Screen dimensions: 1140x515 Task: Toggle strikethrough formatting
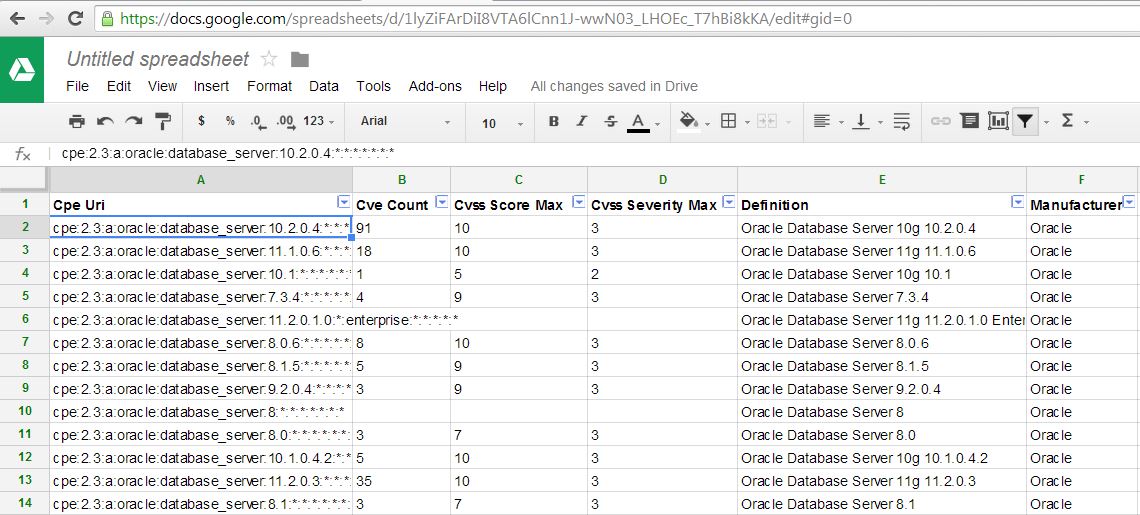click(611, 121)
